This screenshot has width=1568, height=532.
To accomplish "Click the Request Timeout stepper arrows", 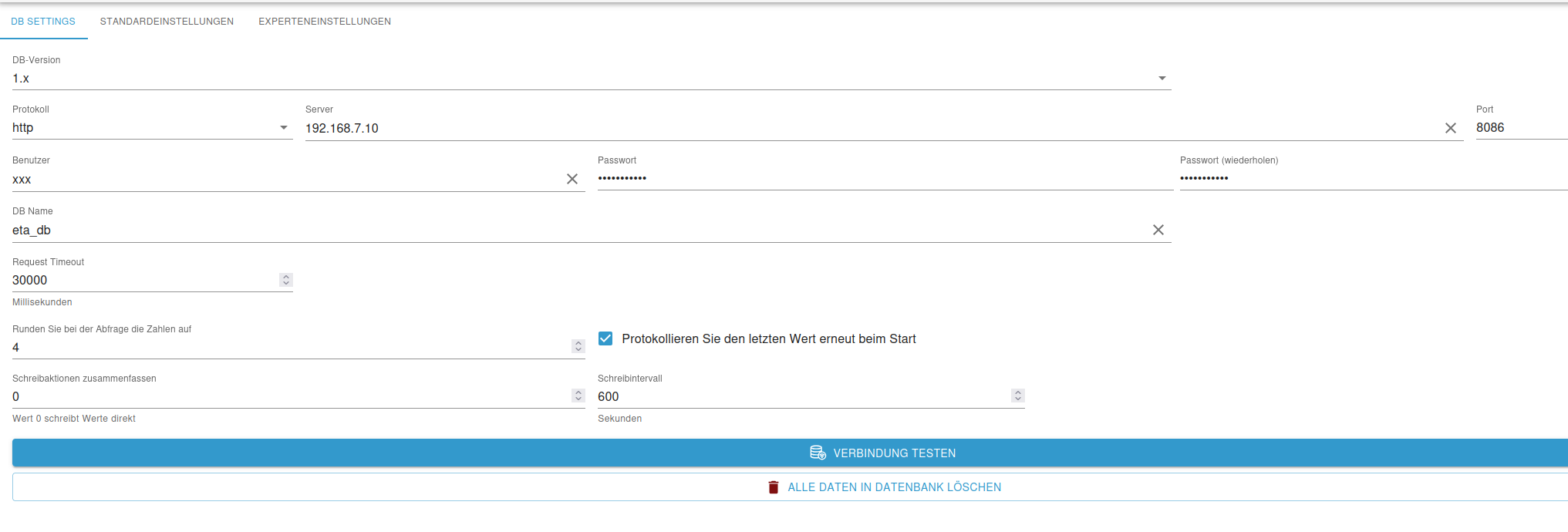I will click(286, 280).
